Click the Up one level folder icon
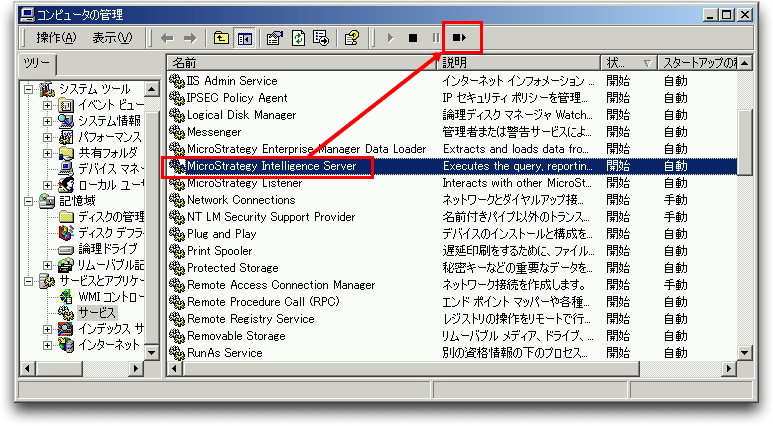This screenshot has width=773, height=426. [x=221, y=38]
